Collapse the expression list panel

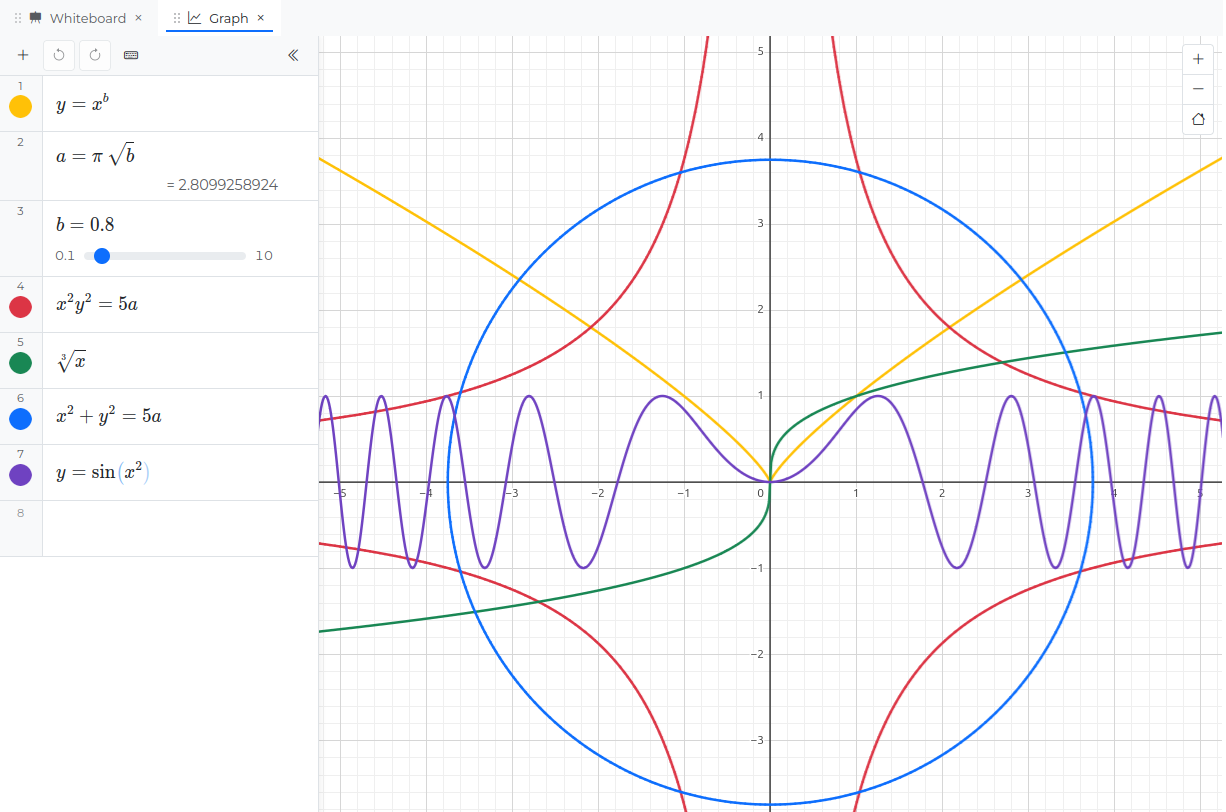coord(293,56)
